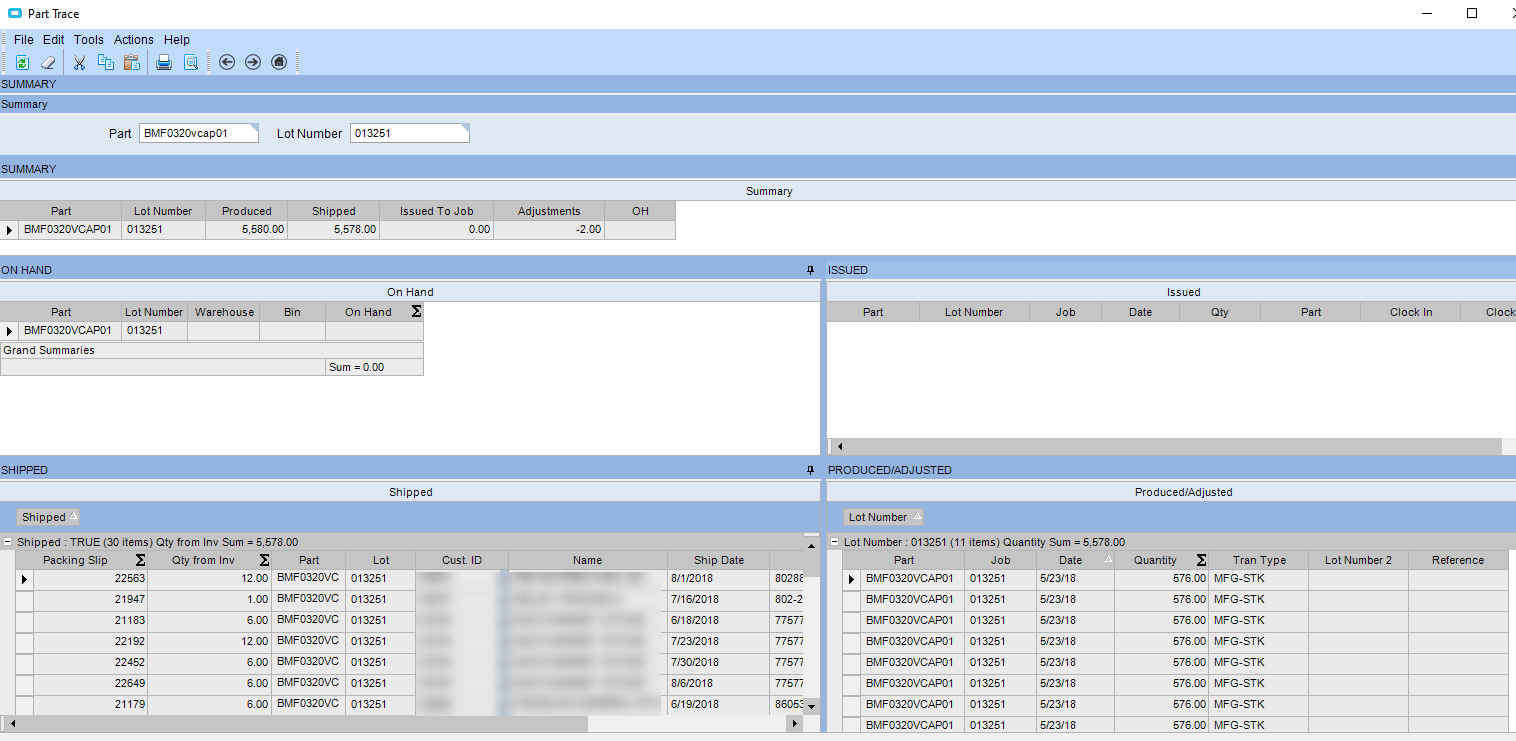1516x741 pixels.
Task: Pin the On Hand panel
Action: (810, 270)
